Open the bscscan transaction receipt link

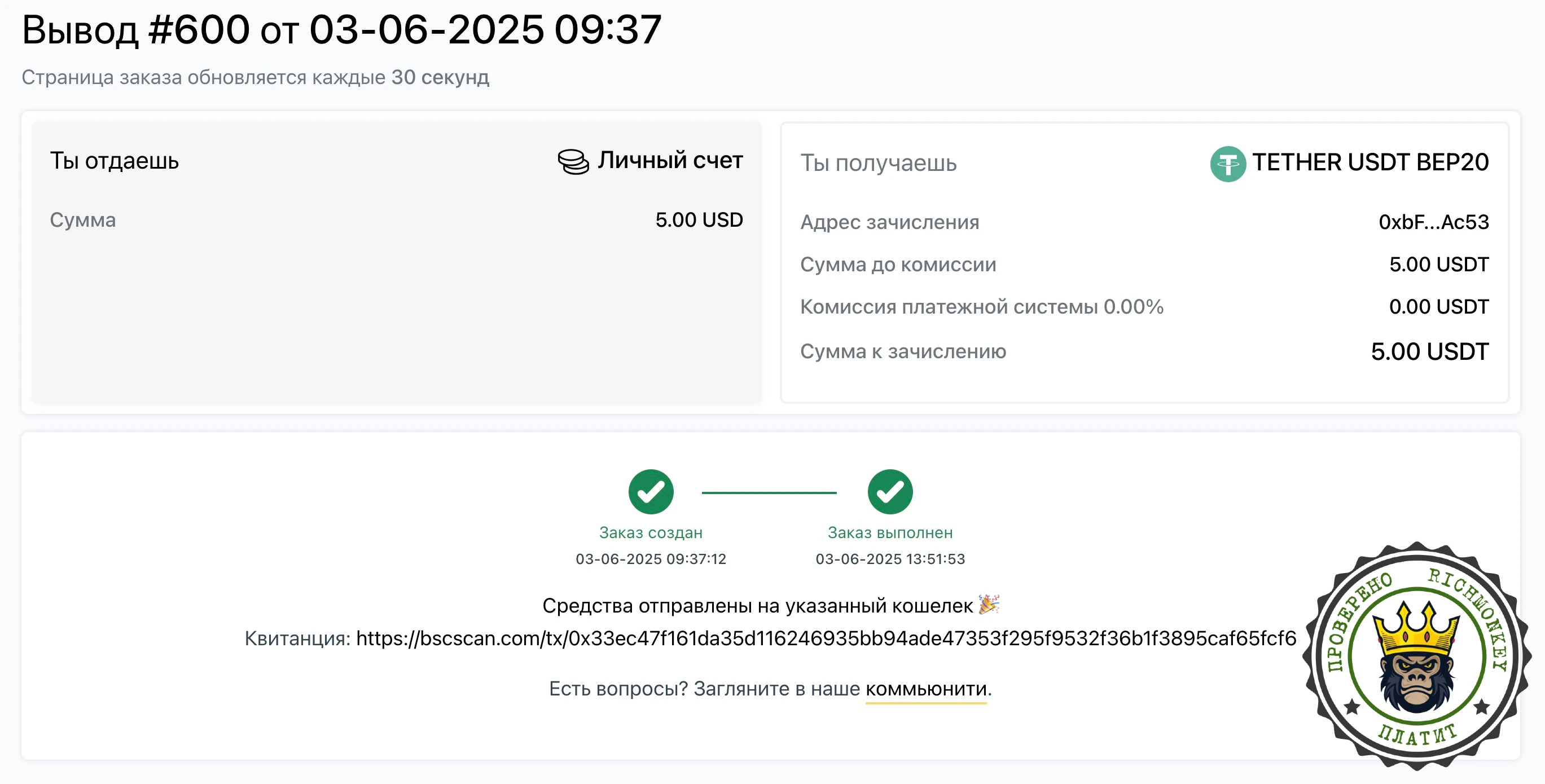(x=827, y=638)
